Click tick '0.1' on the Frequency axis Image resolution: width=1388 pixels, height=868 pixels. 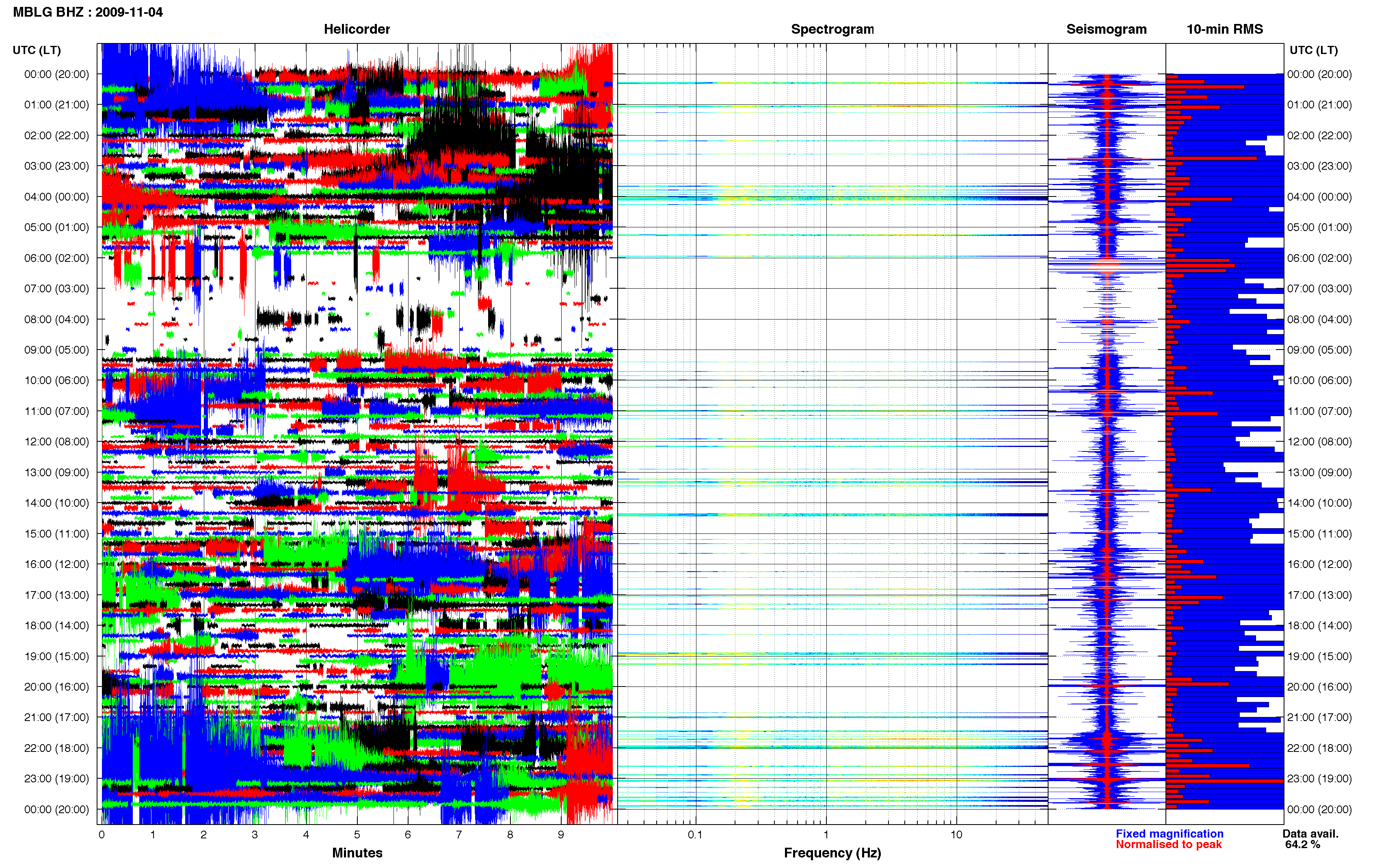click(695, 835)
